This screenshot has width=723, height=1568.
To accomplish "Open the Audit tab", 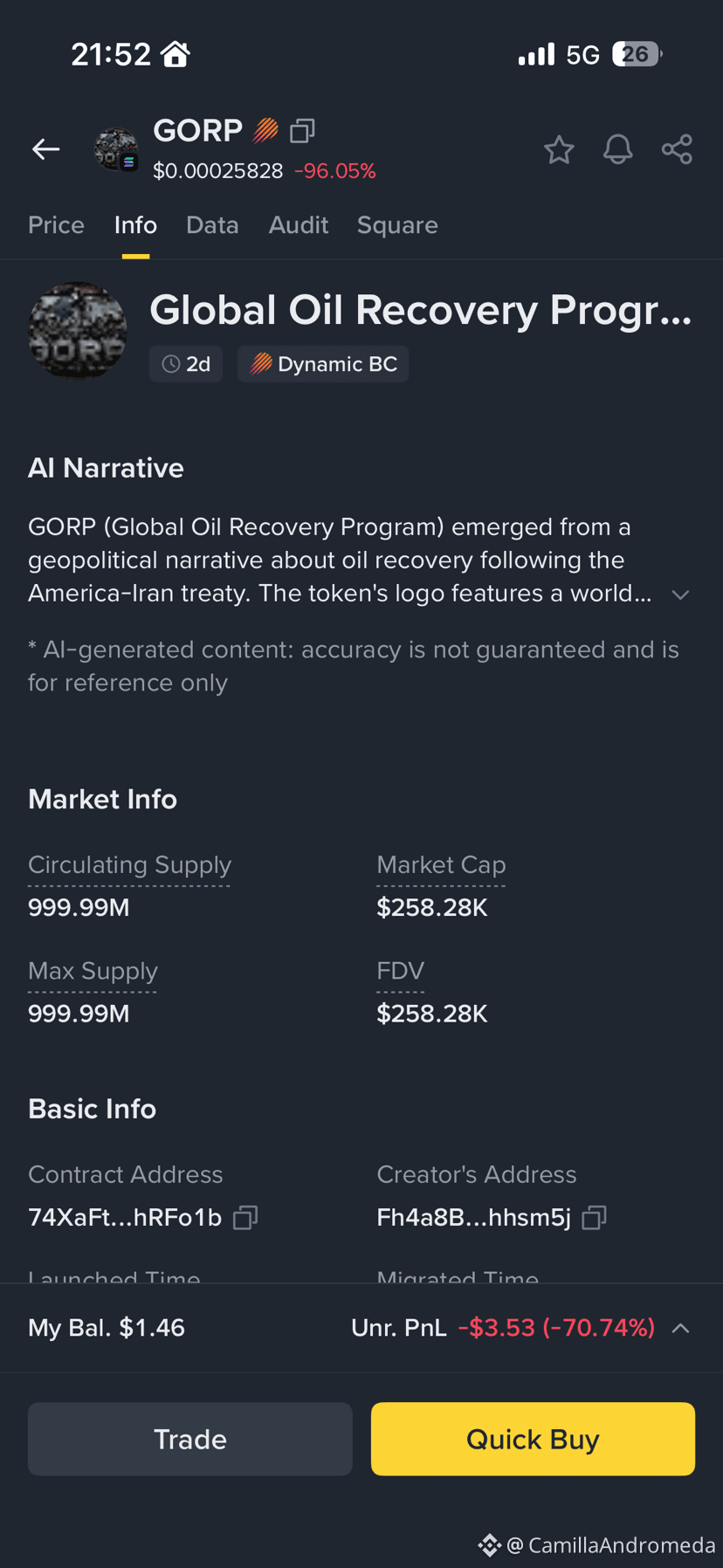I will 299,225.
